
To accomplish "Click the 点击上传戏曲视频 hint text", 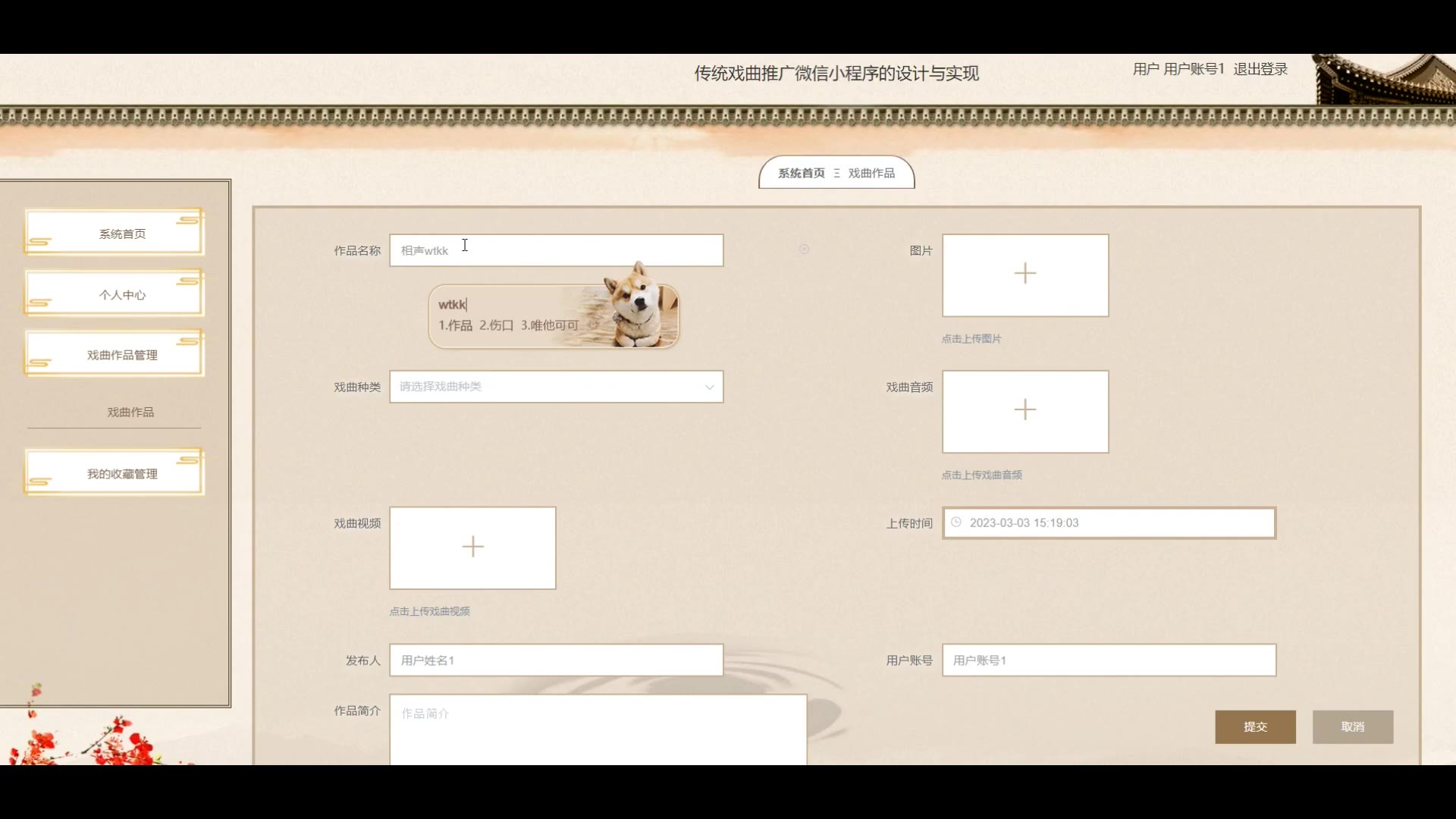I will click(x=430, y=611).
